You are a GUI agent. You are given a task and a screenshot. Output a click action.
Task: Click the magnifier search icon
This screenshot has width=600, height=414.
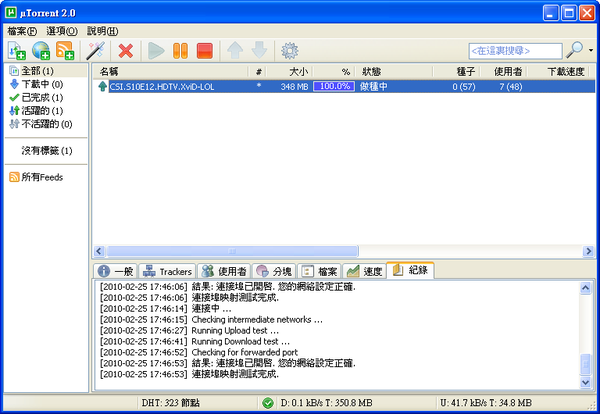tap(574, 50)
